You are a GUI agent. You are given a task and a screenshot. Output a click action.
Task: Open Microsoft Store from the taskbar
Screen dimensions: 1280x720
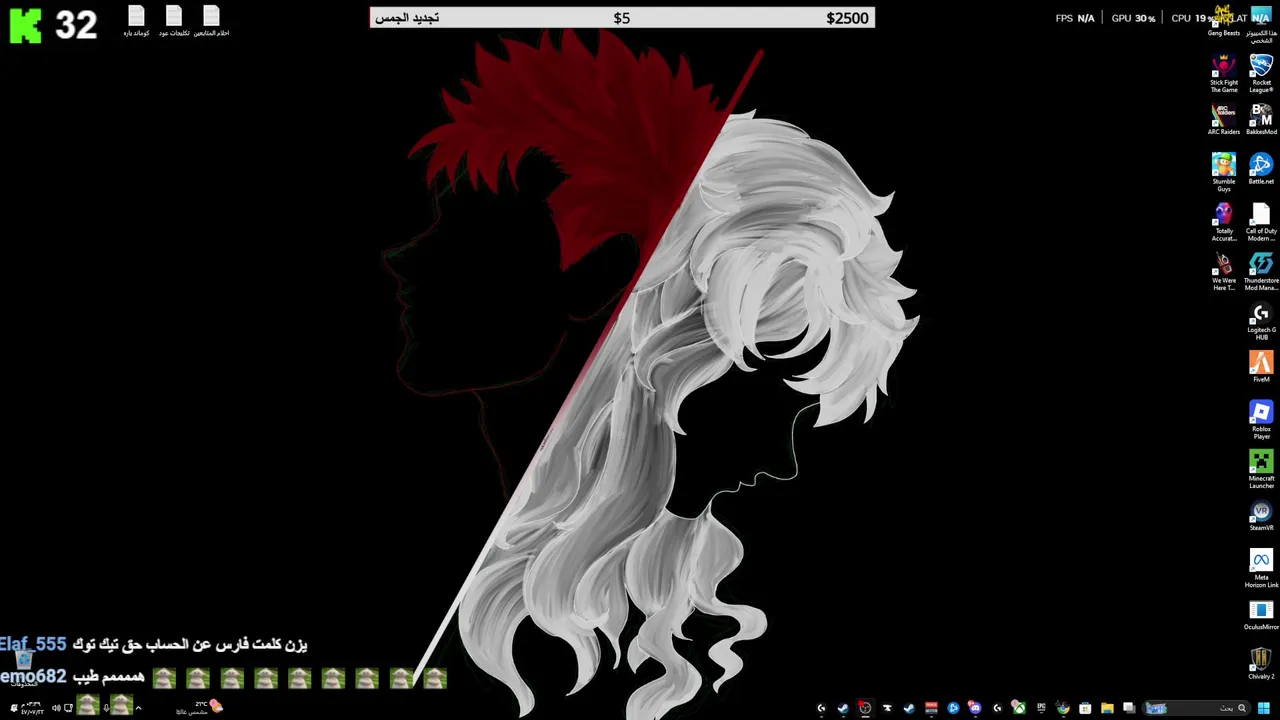(1085, 708)
